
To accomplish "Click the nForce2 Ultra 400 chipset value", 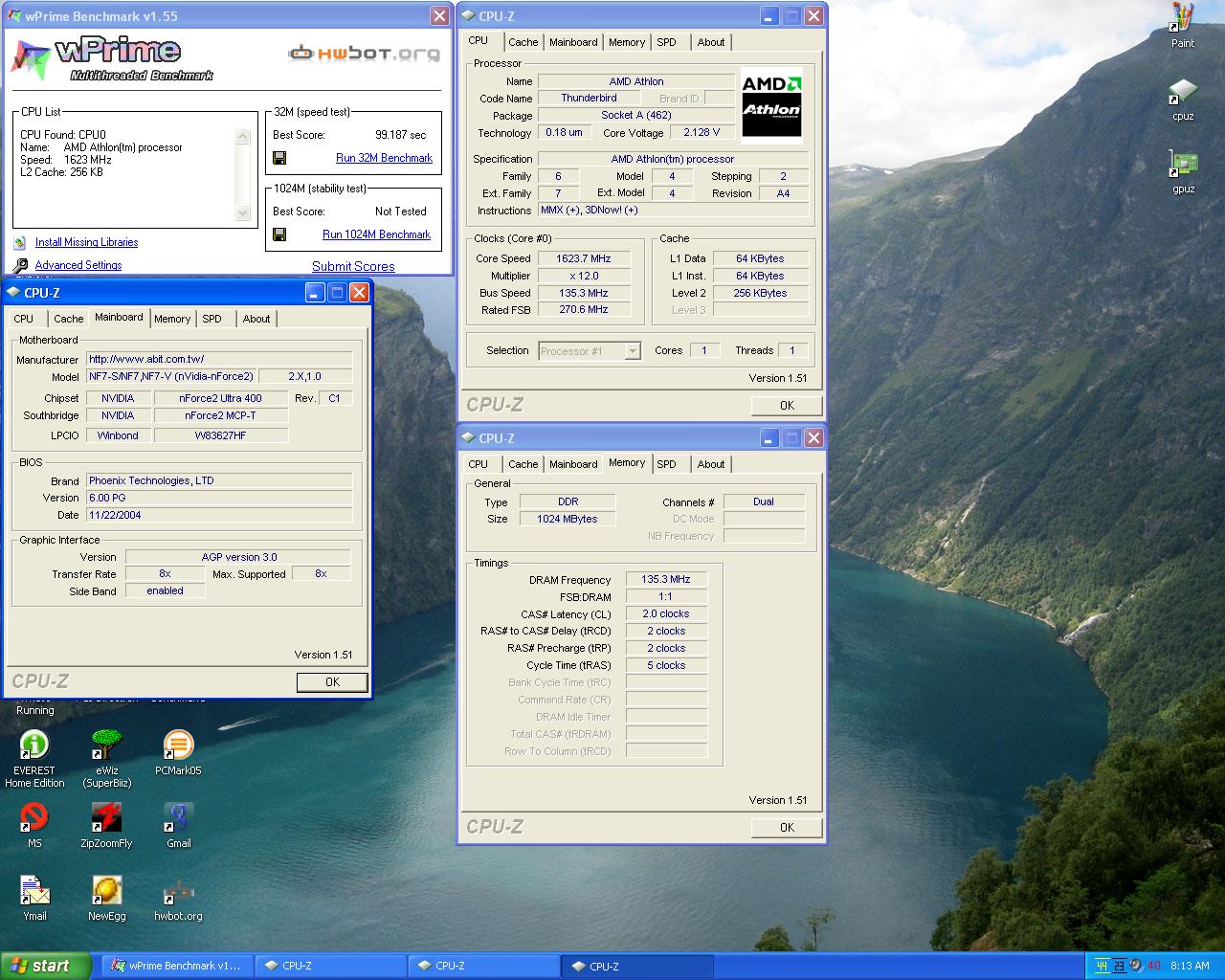I will click(x=220, y=398).
